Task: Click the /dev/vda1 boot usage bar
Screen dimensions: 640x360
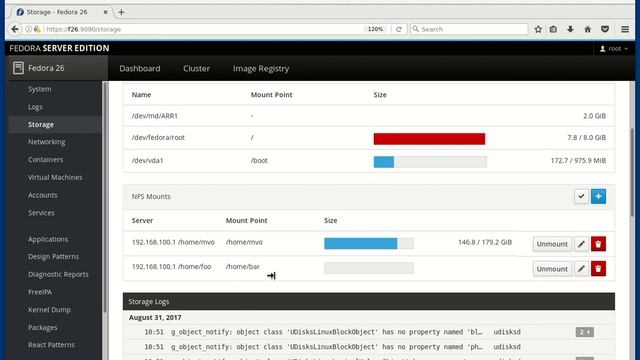Action: pos(430,162)
